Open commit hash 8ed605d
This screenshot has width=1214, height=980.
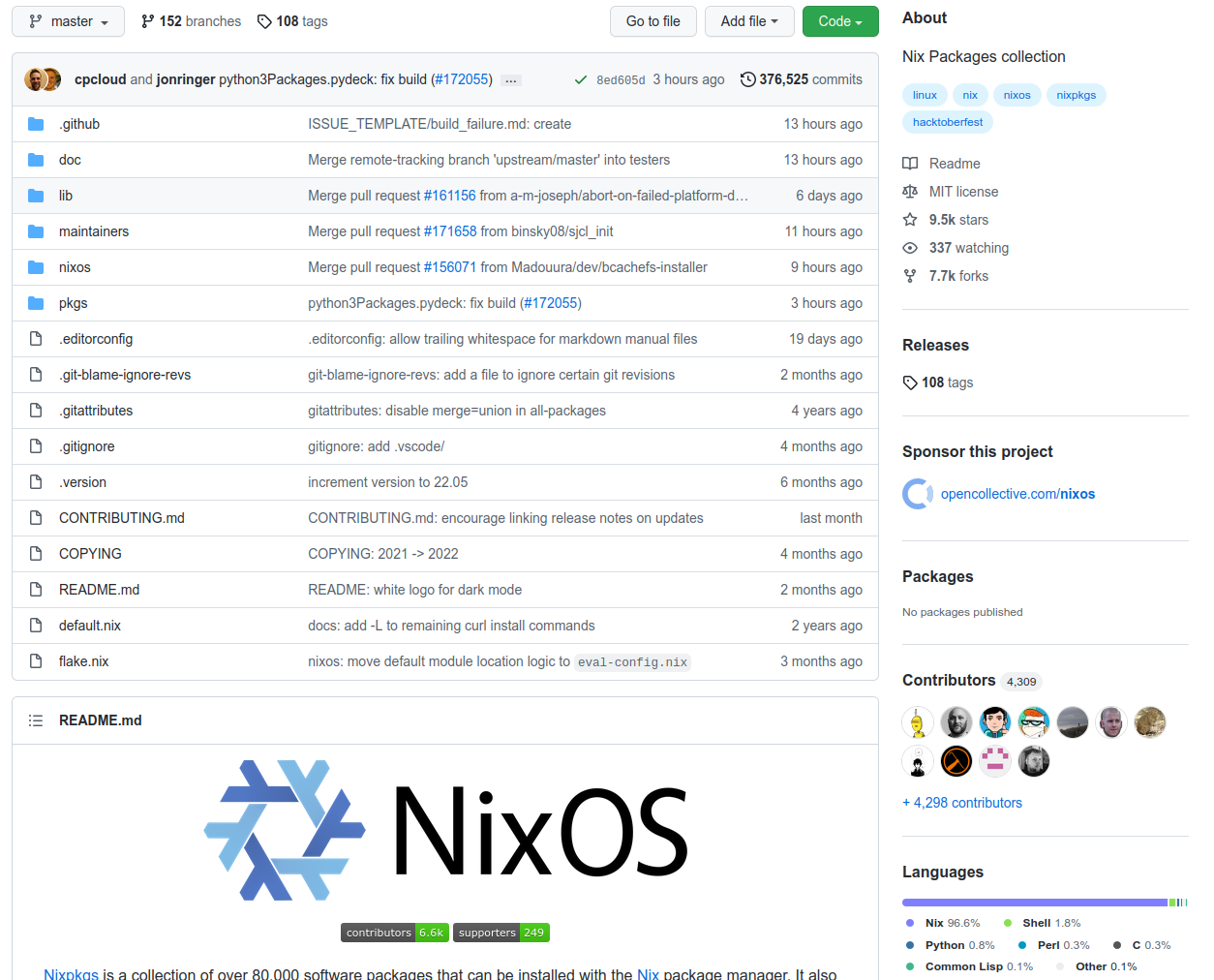[x=621, y=80]
